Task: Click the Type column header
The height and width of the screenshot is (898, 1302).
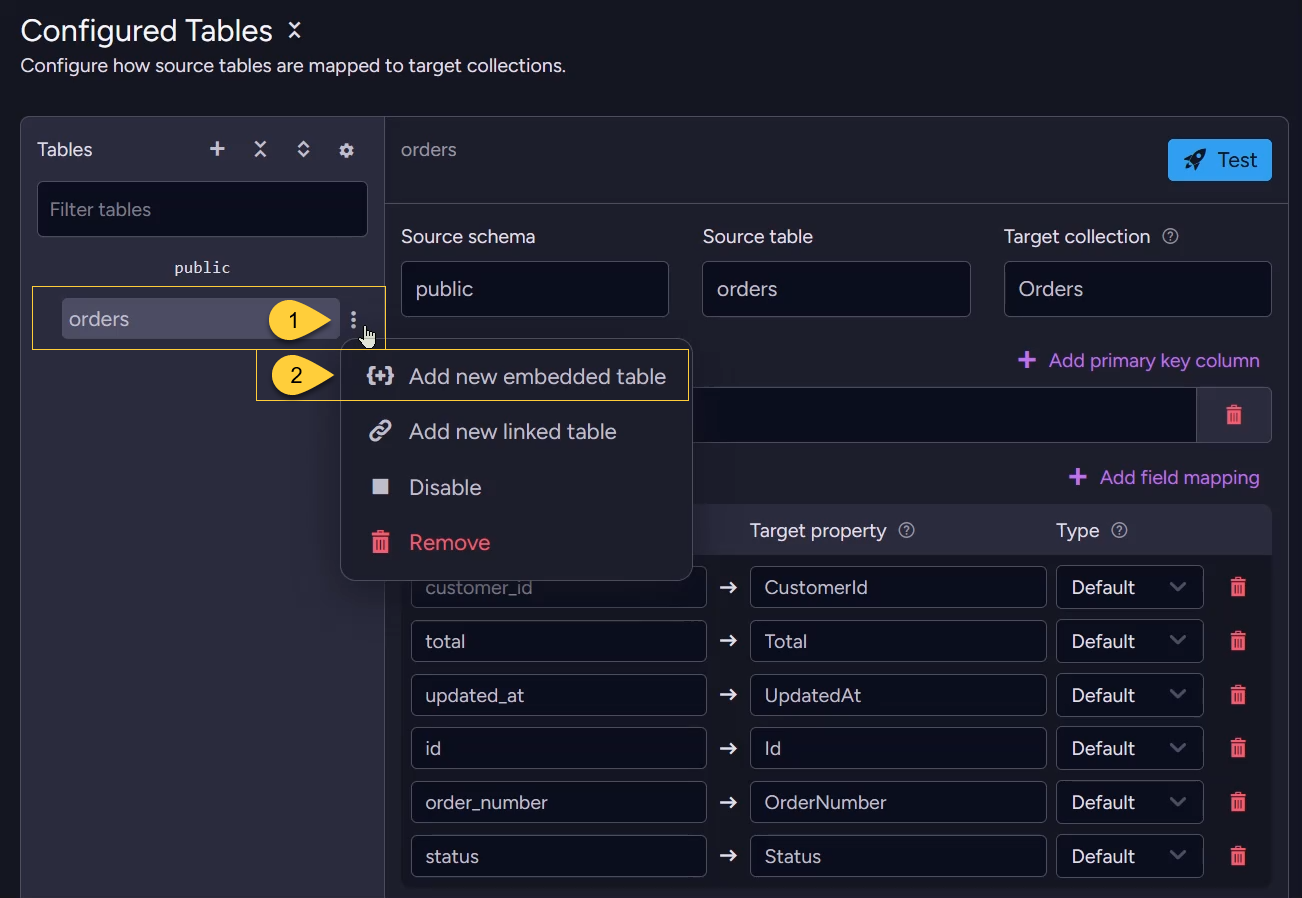Action: tap(1078, 531)
